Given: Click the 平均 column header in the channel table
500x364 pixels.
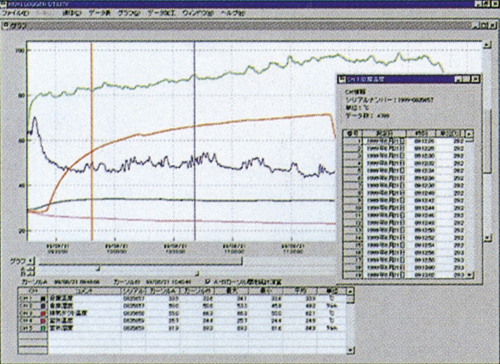Looking at the screenshot, I should pyautogui.click(x=300, y=291).
